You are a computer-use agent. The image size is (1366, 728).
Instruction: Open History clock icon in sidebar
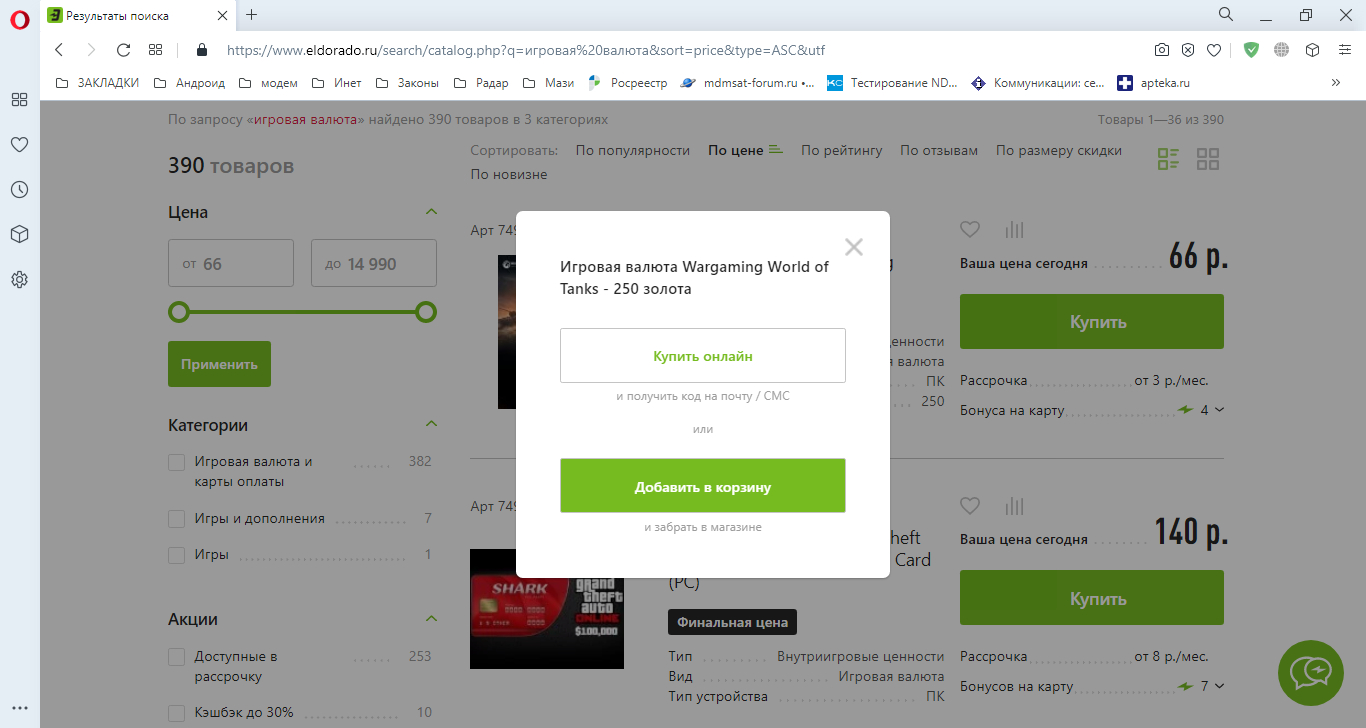pyautogui.click(x=19, y=190)
